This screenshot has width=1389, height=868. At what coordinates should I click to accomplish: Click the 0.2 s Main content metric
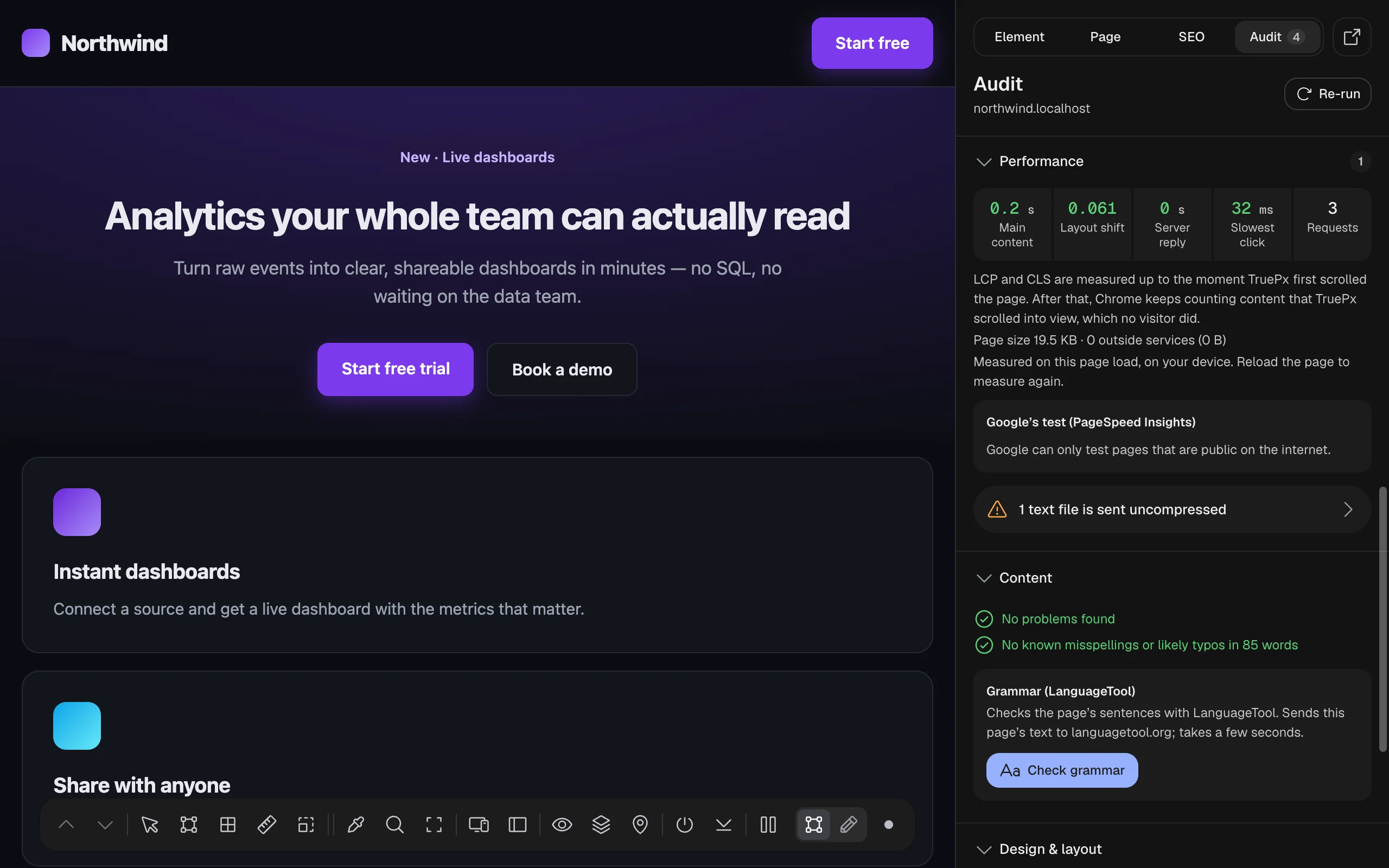coord(1012,225)
